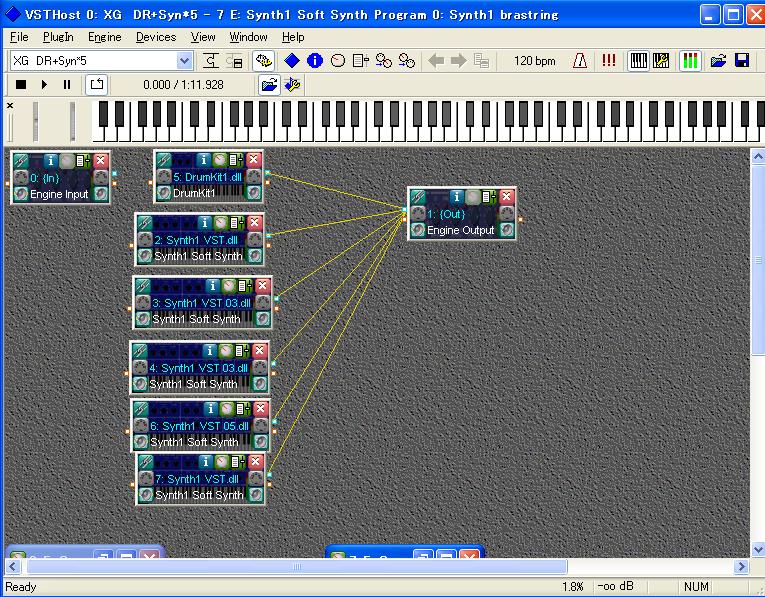Click the stop playback button
This screenshot has height=597, width=765.
[20, 85]
